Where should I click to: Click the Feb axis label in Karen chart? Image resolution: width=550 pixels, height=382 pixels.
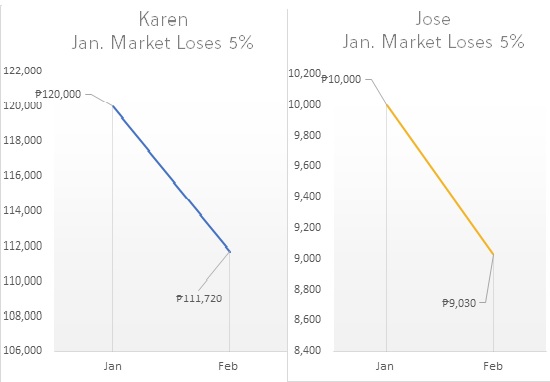coord(228,366)
